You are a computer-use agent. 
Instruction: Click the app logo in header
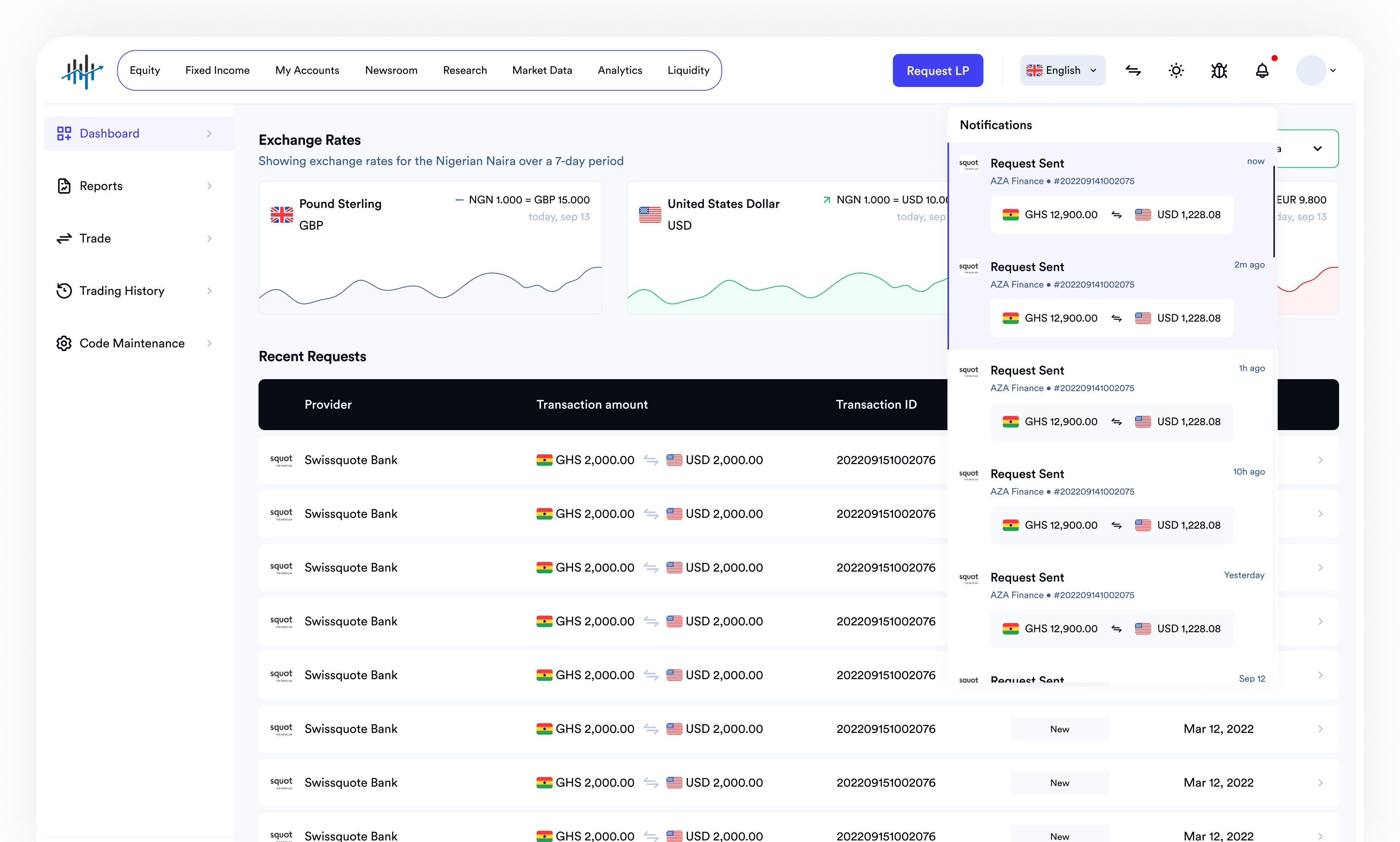82,71
